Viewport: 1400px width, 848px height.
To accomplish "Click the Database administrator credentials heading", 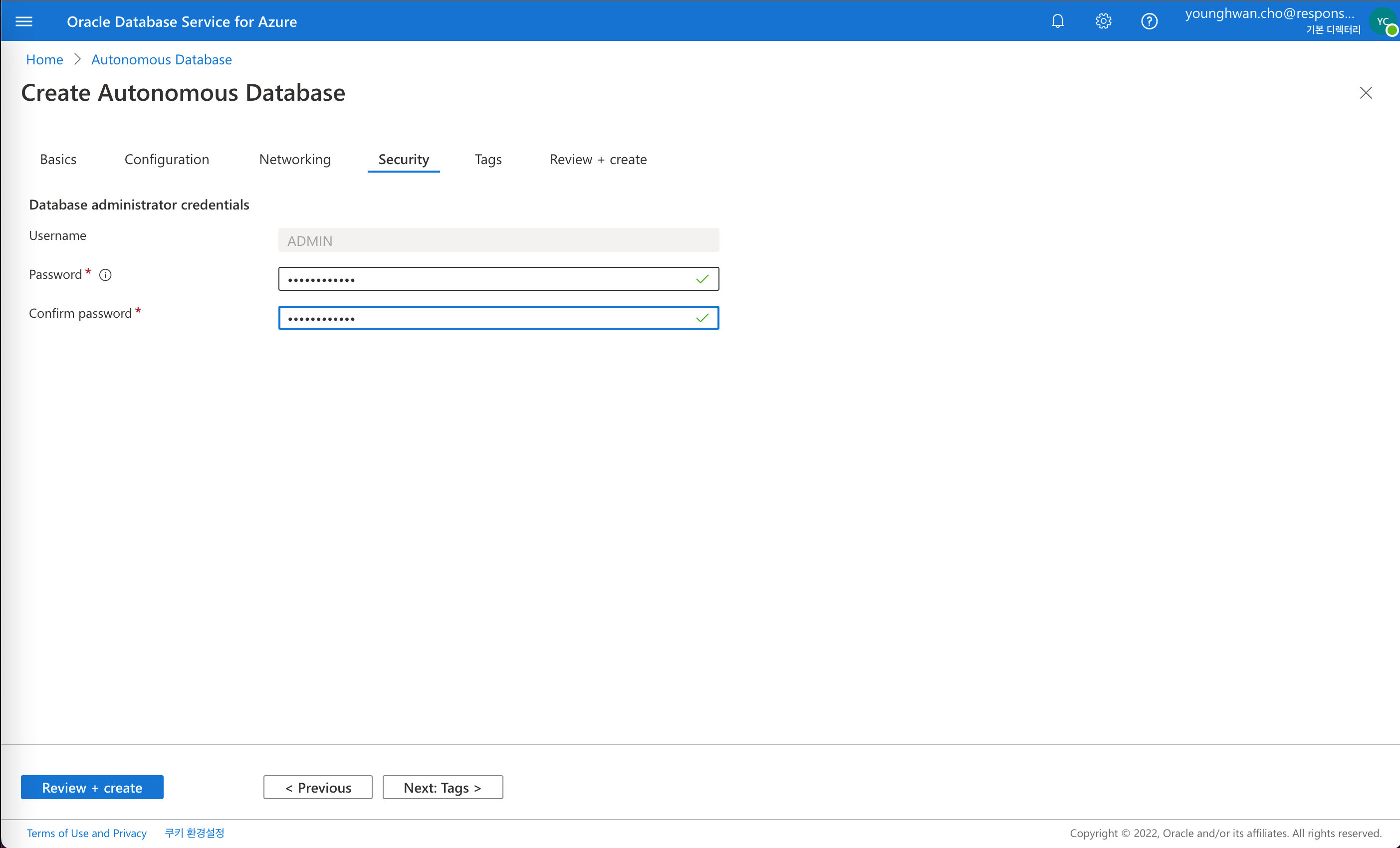I will (139, 205).
